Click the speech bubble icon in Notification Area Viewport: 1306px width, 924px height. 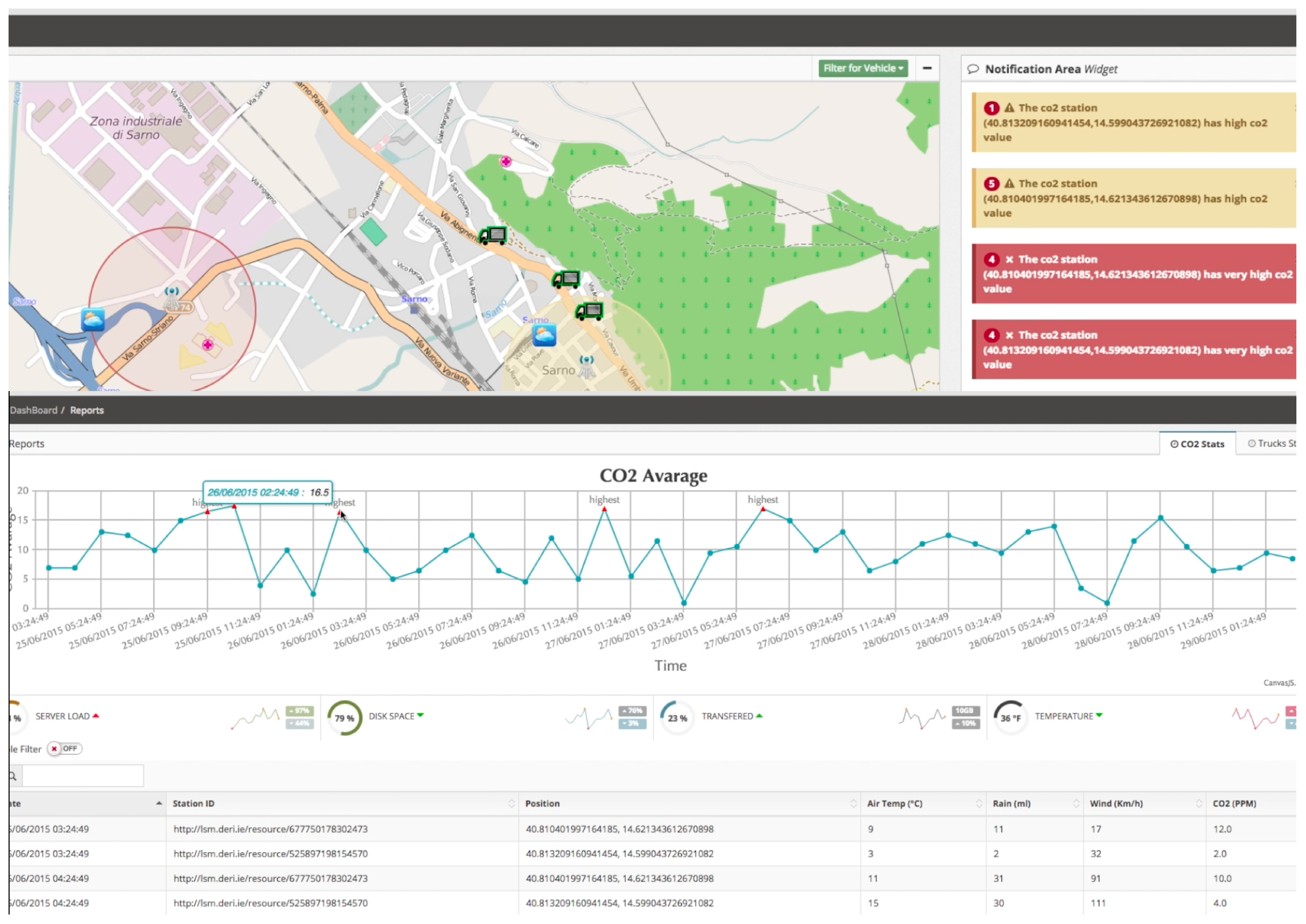point(973,69)
